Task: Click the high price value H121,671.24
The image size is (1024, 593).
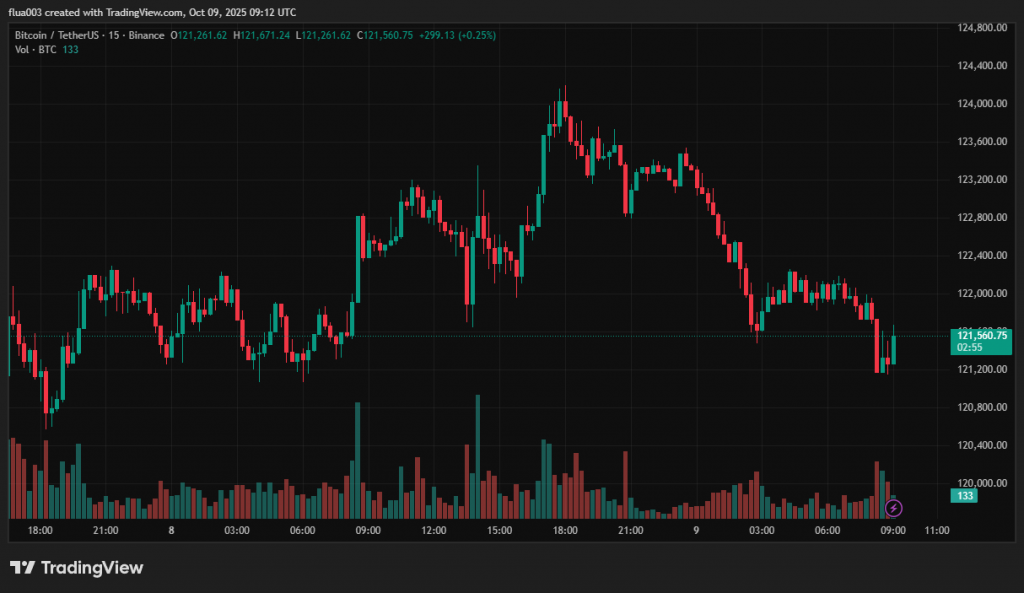Action: coord(262,35)
